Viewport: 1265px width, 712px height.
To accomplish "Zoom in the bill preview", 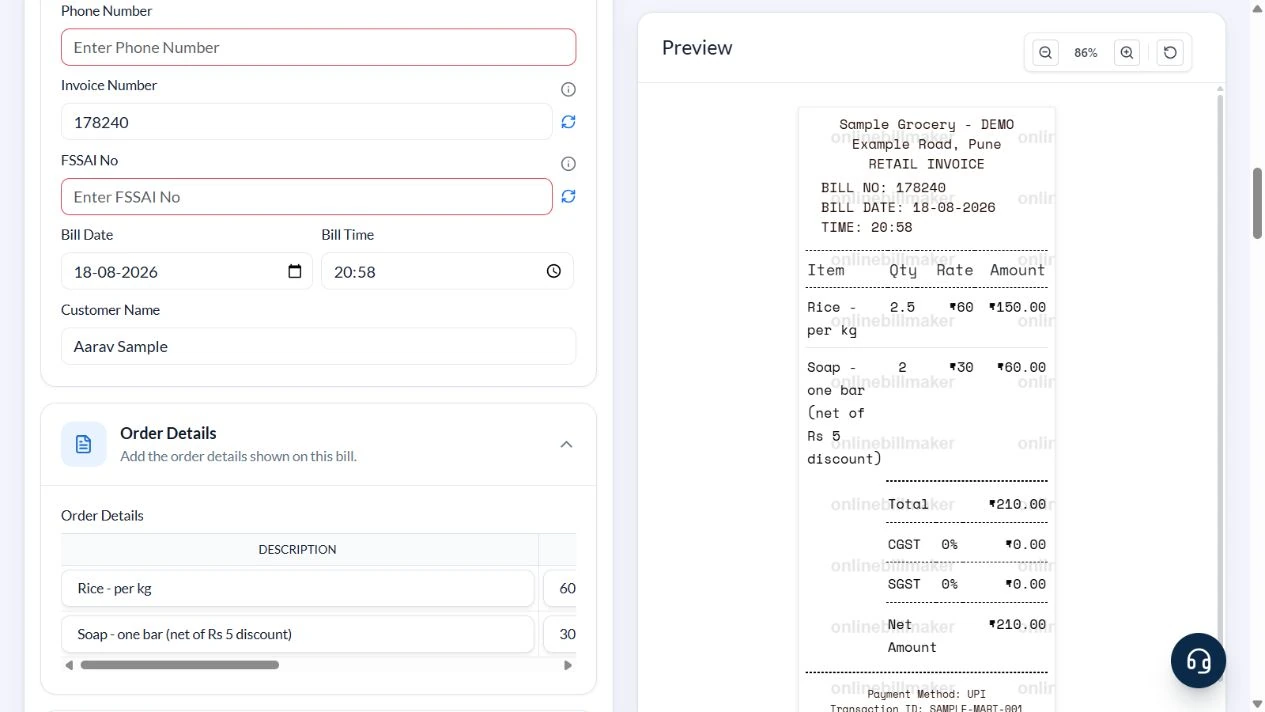I will [x=1127, y=53].
